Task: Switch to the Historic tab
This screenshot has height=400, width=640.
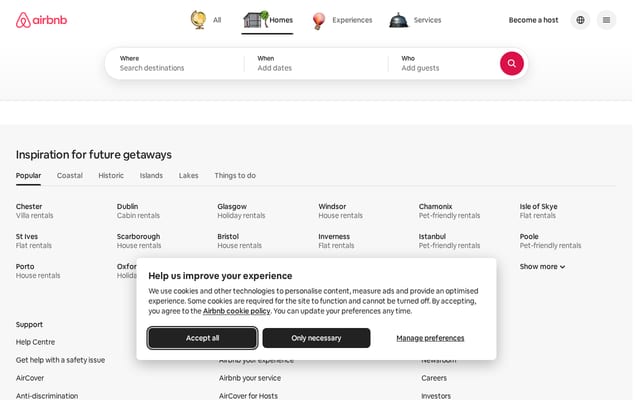Action: pos(111,176)
